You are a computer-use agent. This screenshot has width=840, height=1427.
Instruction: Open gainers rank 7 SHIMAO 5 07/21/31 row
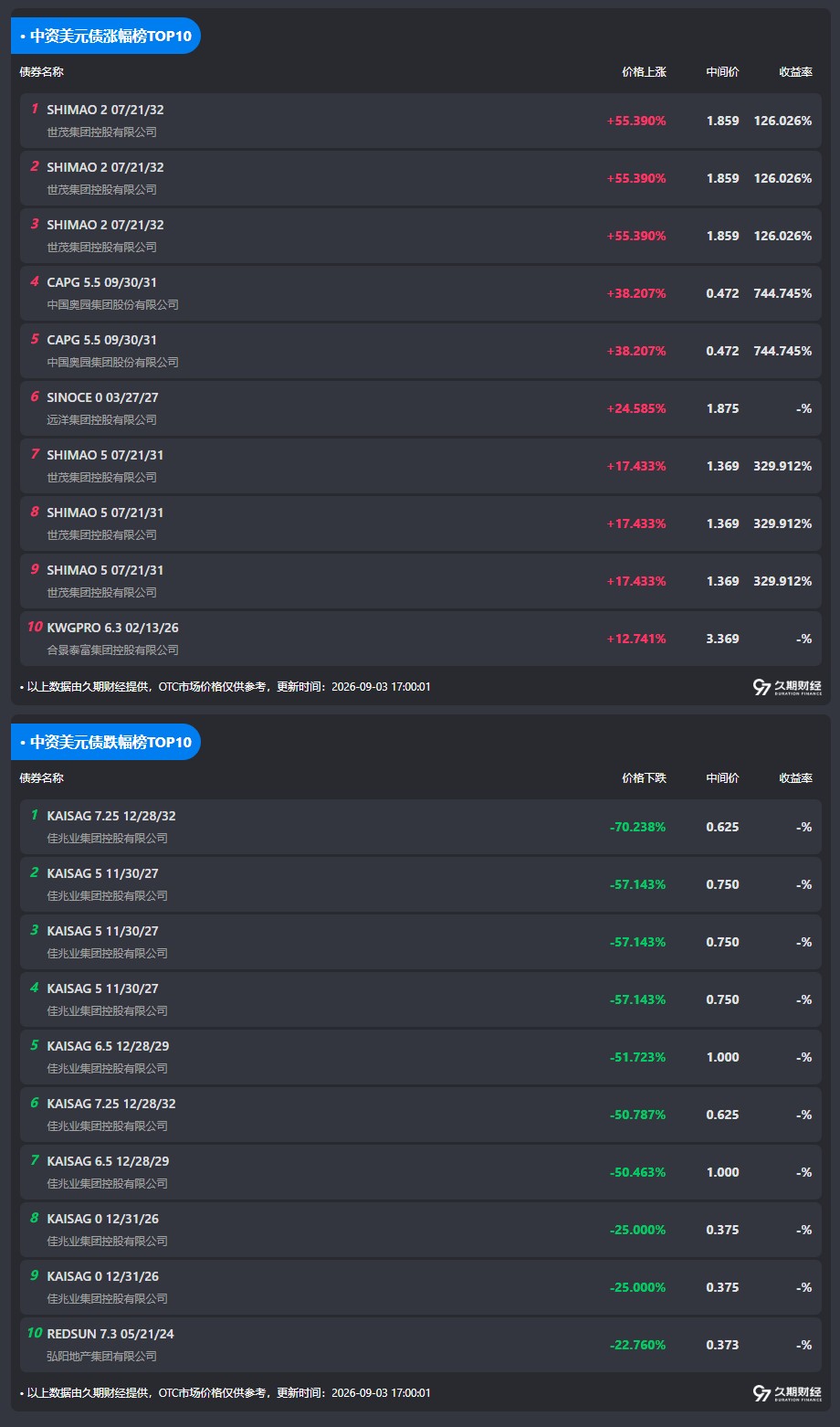tap(421, 466)
